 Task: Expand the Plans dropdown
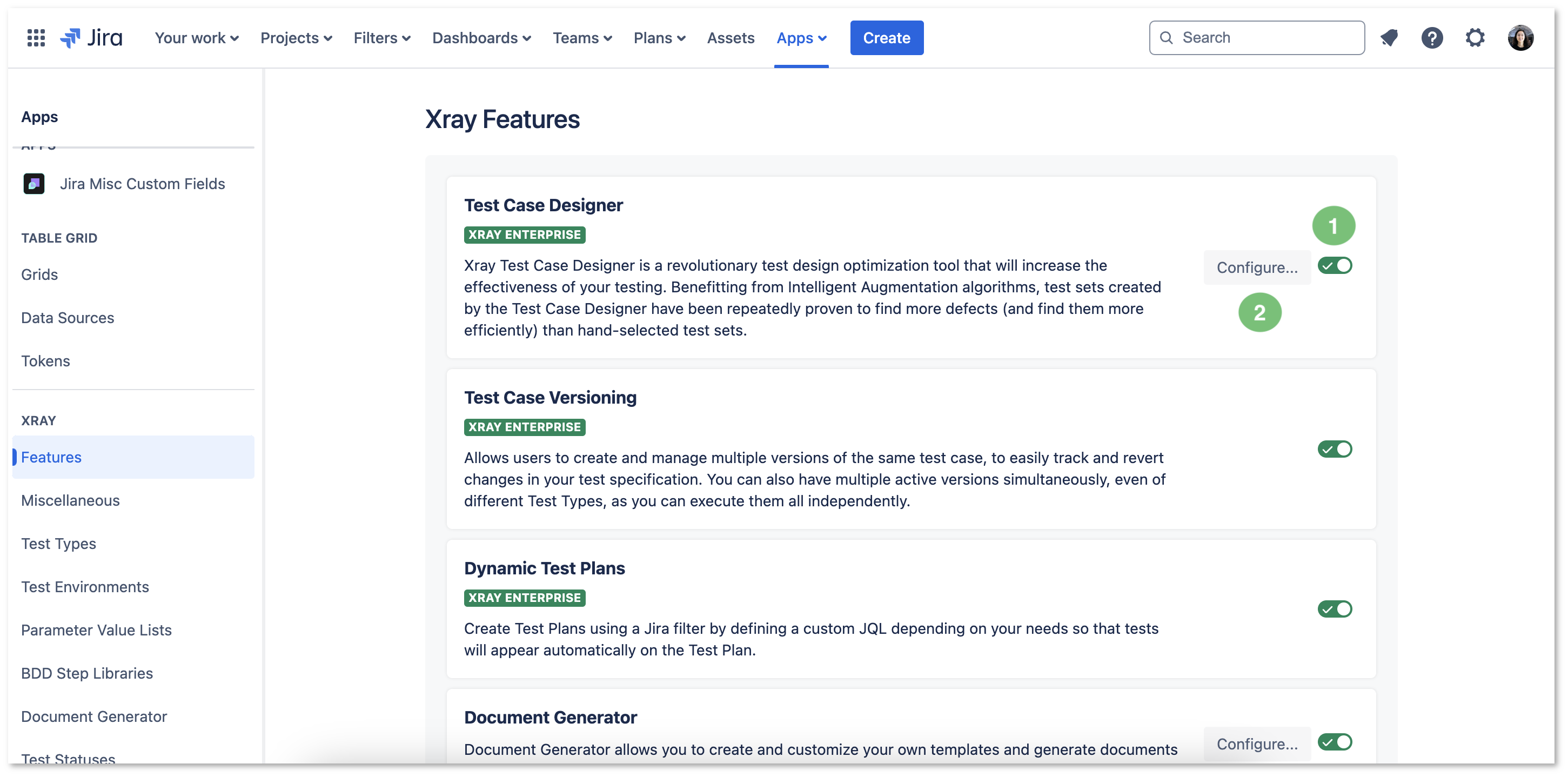pyautogui.click(x=659, y=38)
